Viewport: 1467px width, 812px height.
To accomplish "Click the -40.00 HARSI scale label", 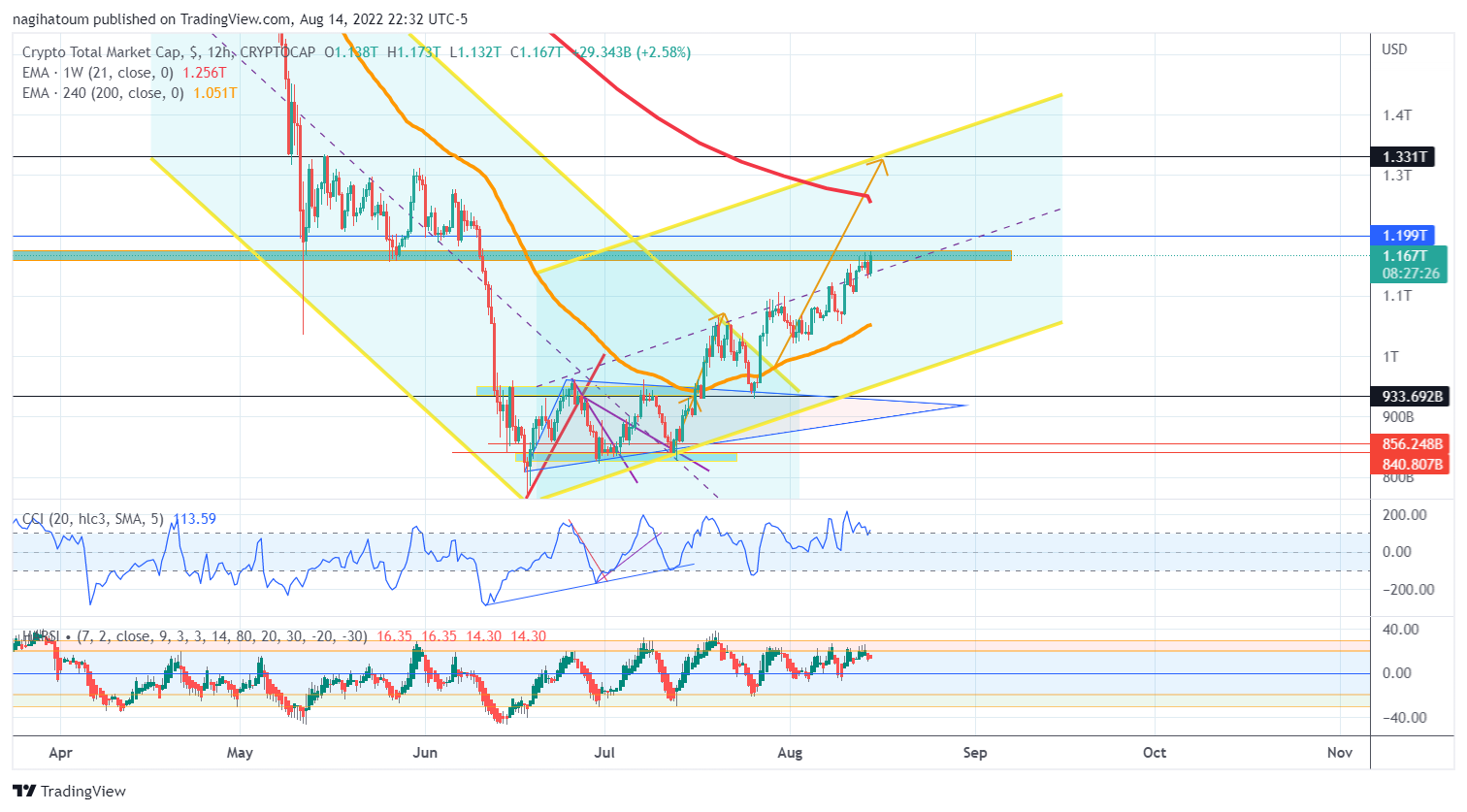I will [1405, 718].
